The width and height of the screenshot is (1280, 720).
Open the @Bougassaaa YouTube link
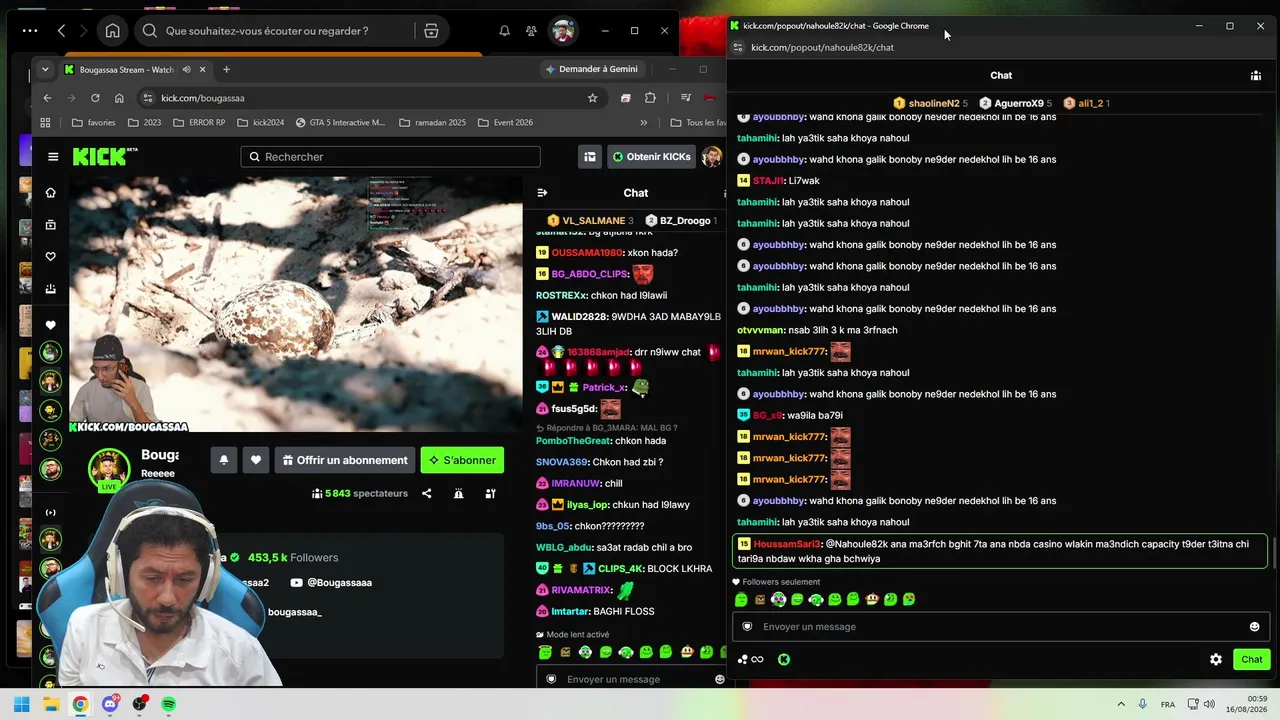tap(331, 583)
